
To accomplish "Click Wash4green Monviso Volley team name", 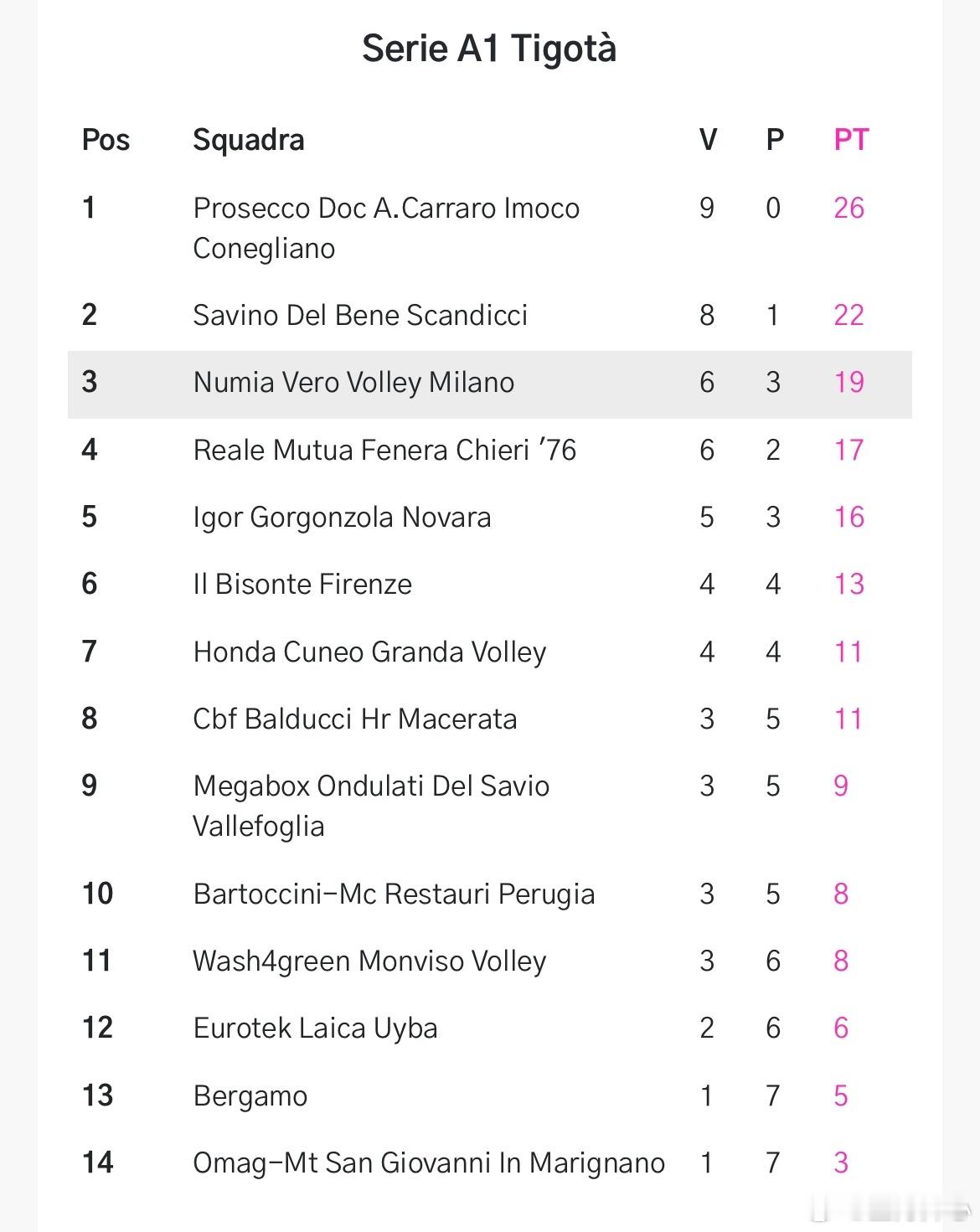I will [369, 961].
